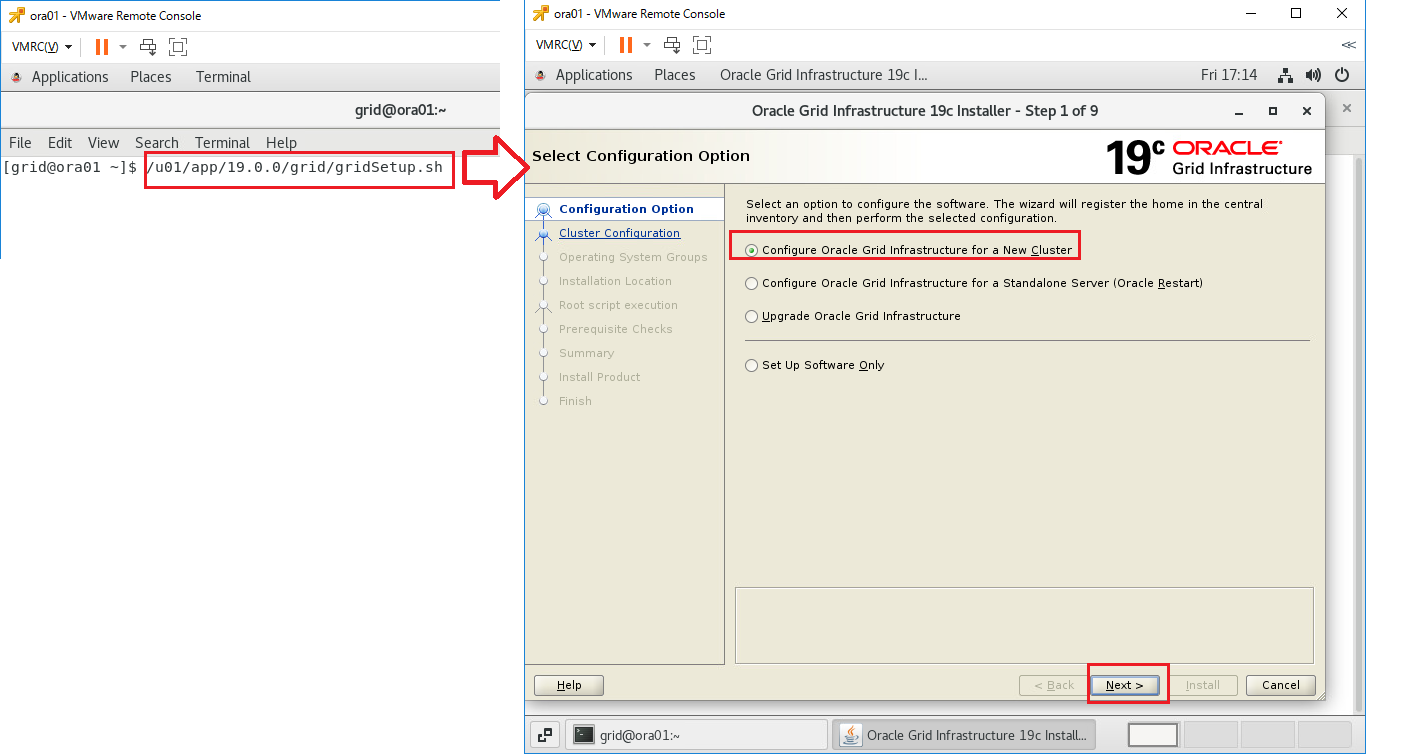This screenshot has height=756, width=1404.
Task: Switch to grid@ora01:~ terminal in taskbar
Action: pos(696,735)
